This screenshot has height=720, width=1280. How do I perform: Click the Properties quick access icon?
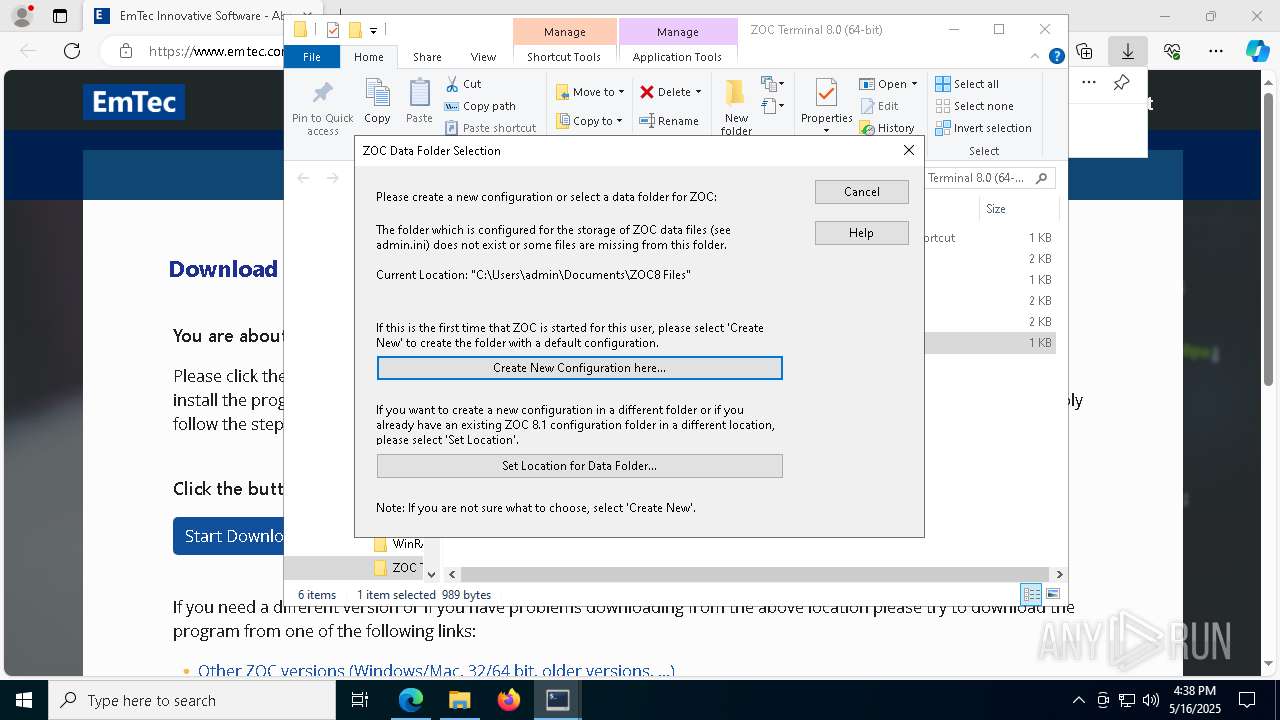tap(333, 30)
